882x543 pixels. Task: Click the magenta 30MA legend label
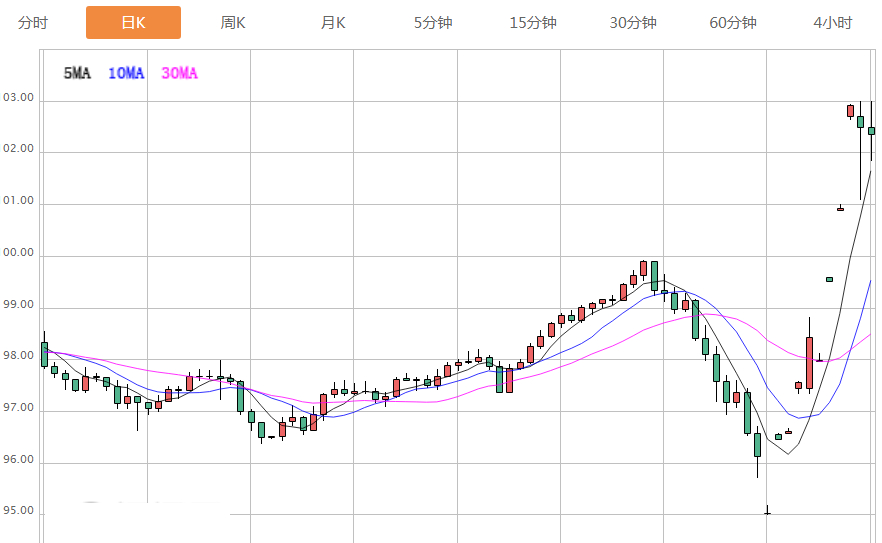[x=179, y=73]
